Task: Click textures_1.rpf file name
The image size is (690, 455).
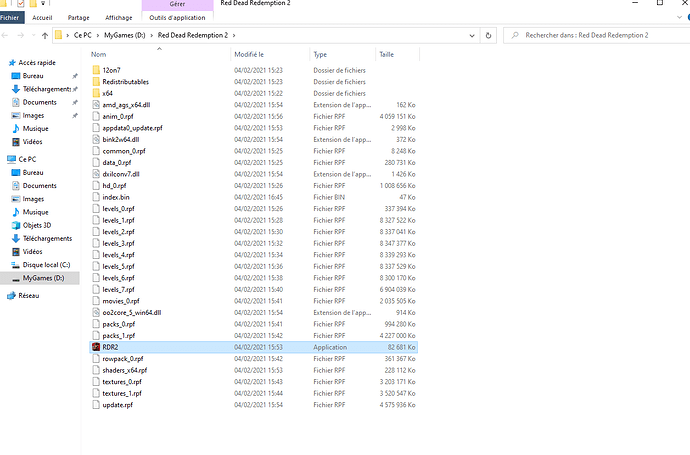Action: point(122,393)
